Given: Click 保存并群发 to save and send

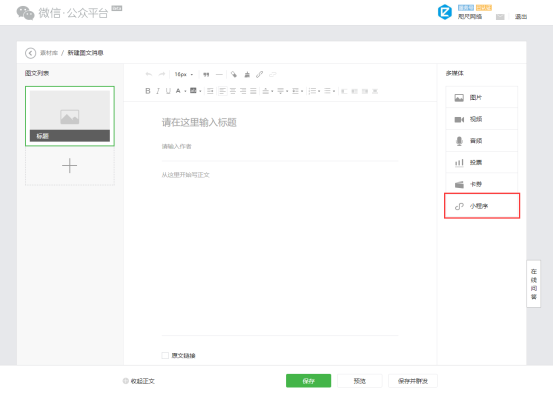Looking at the screenshot, I should tap(413, 381).
